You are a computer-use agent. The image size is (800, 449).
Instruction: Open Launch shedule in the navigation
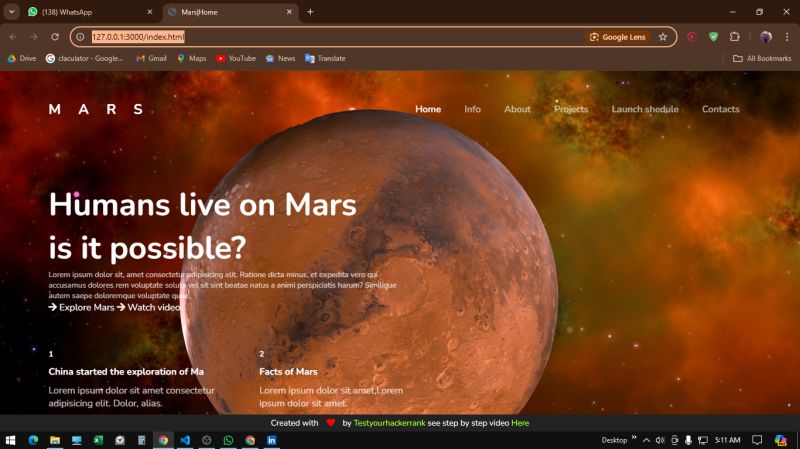pos(645,109)
